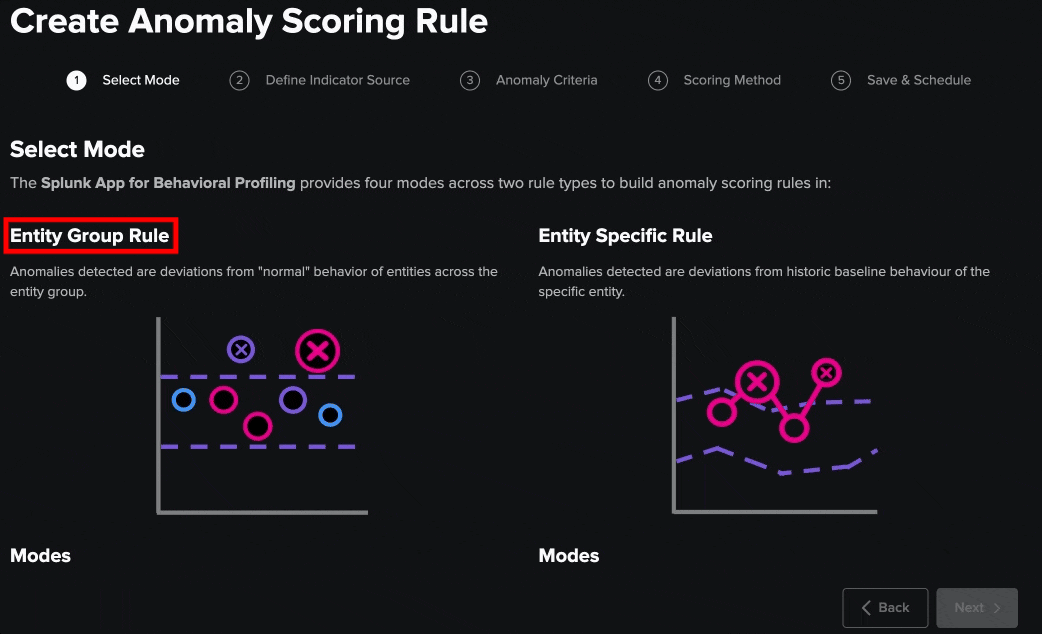
Task: Go to Define Indicator Source step
Action: tap(337, 80)
